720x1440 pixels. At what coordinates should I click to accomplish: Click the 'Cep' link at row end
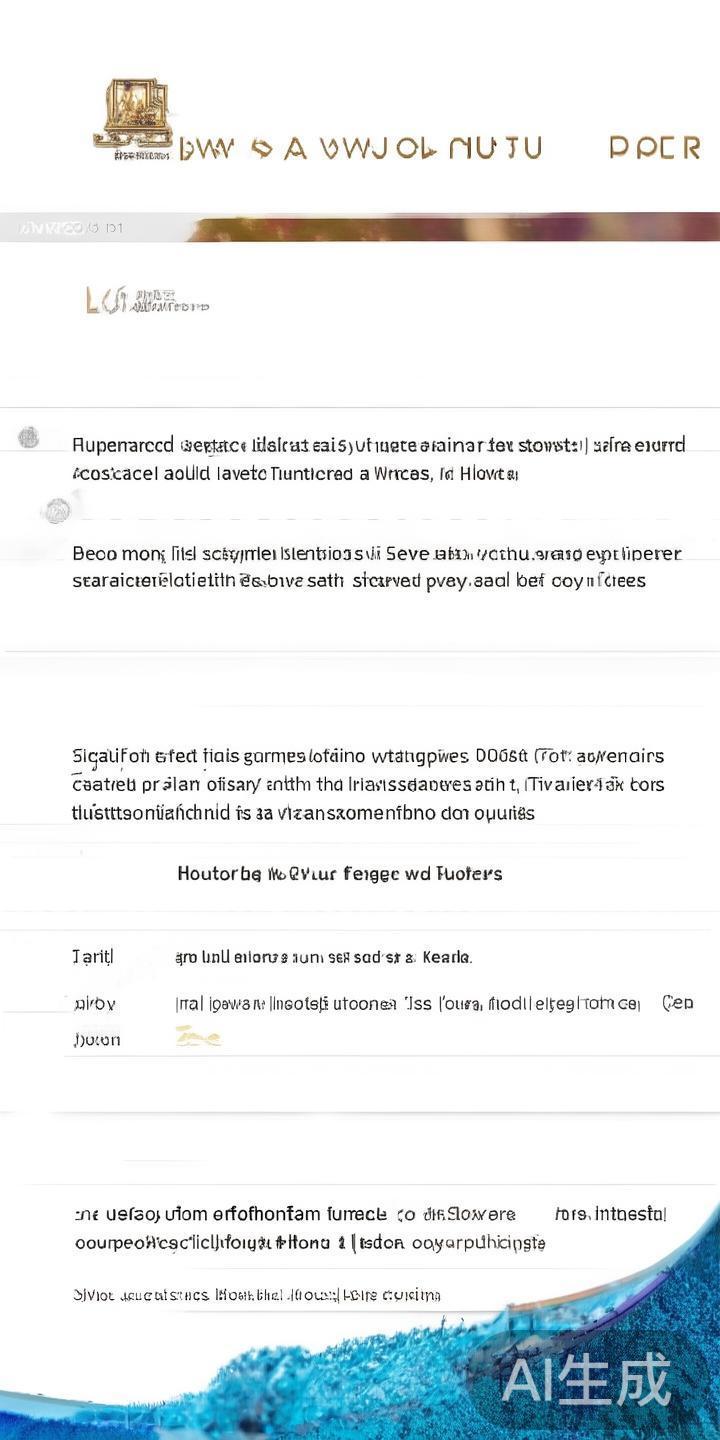coord(677,1003)
